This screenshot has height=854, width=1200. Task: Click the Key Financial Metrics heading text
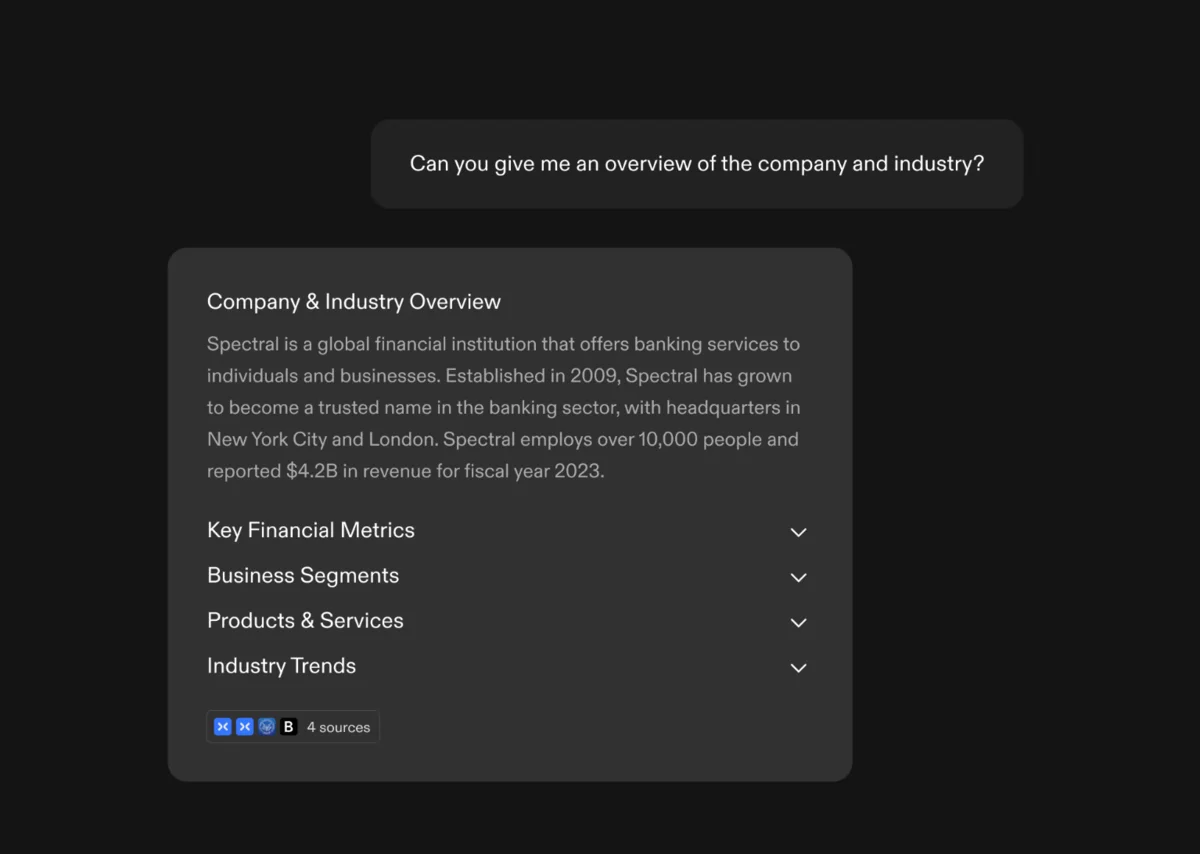pyautogui.click(x=311, y=531)
